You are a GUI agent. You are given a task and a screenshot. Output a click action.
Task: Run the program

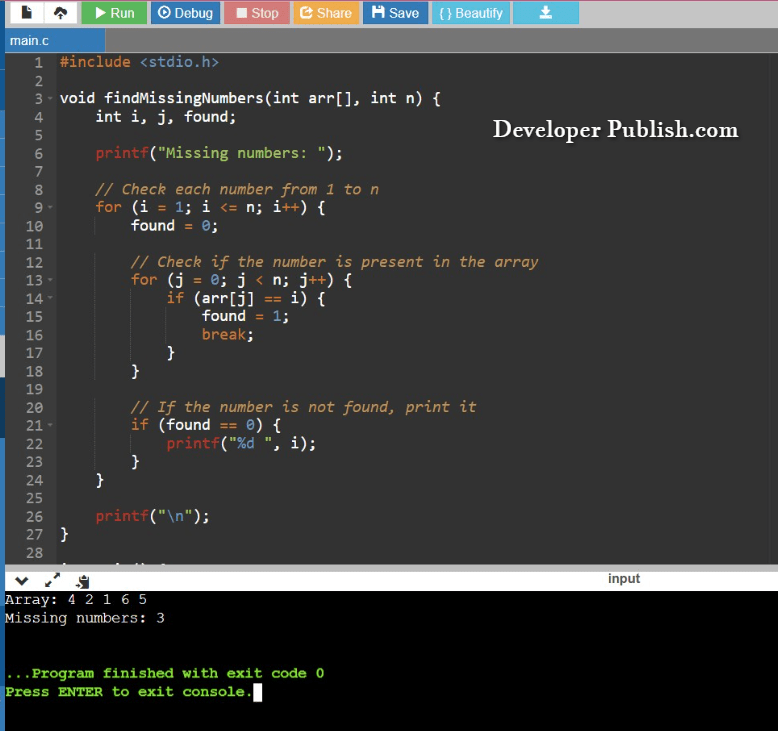[114, 13]
